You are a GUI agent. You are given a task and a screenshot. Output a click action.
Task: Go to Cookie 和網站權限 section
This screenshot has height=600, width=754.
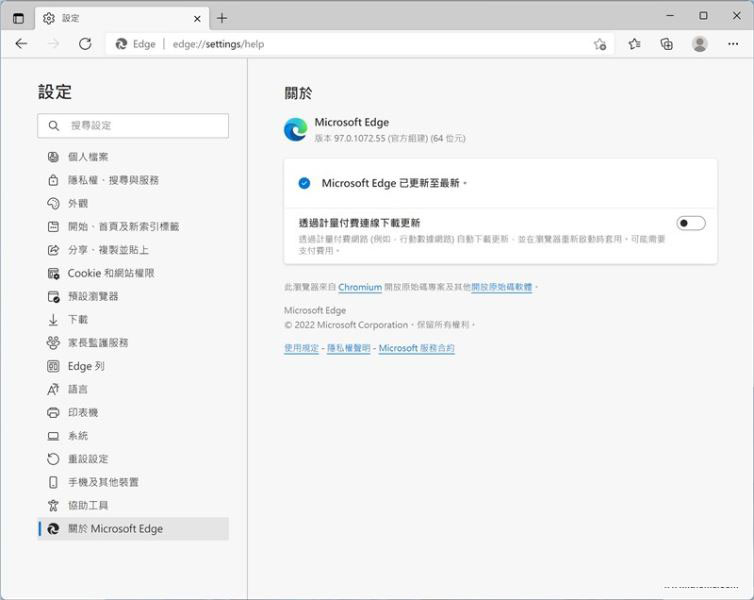(110, 273)
